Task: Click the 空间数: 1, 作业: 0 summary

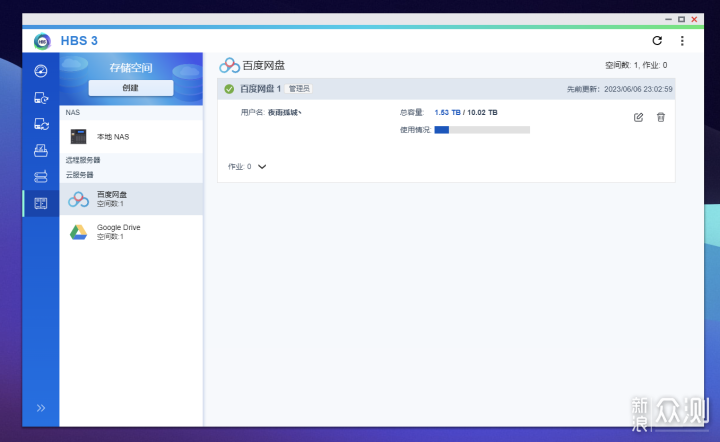Action: [x=636, y=65]
